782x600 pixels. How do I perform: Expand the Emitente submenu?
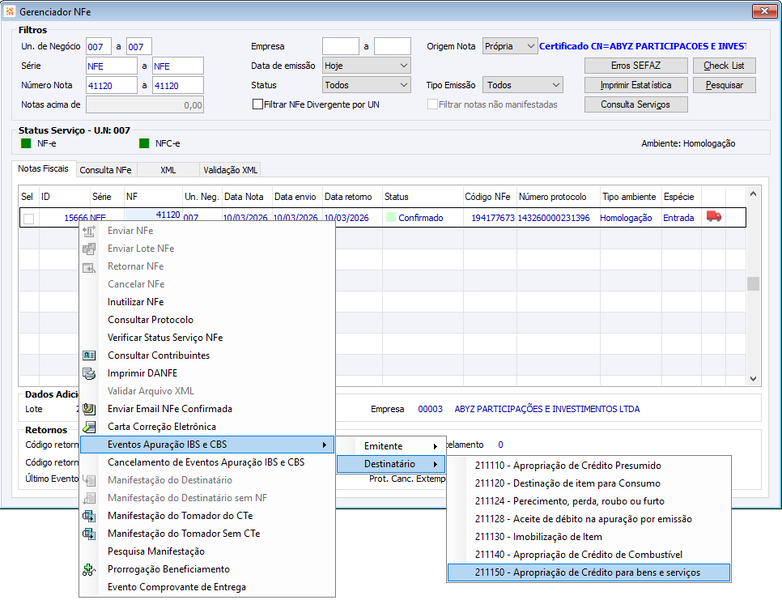[390, 446]
